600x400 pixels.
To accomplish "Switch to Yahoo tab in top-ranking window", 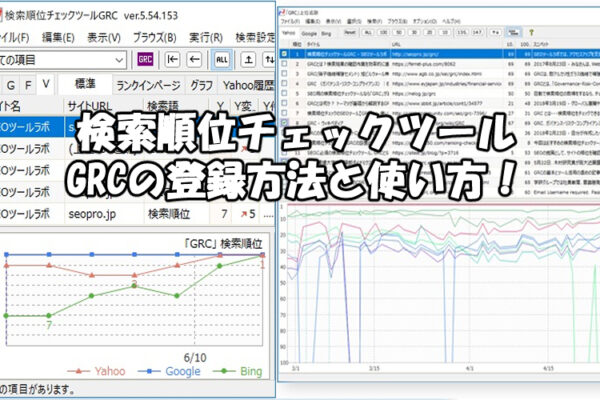I will [x=289, y=33].
